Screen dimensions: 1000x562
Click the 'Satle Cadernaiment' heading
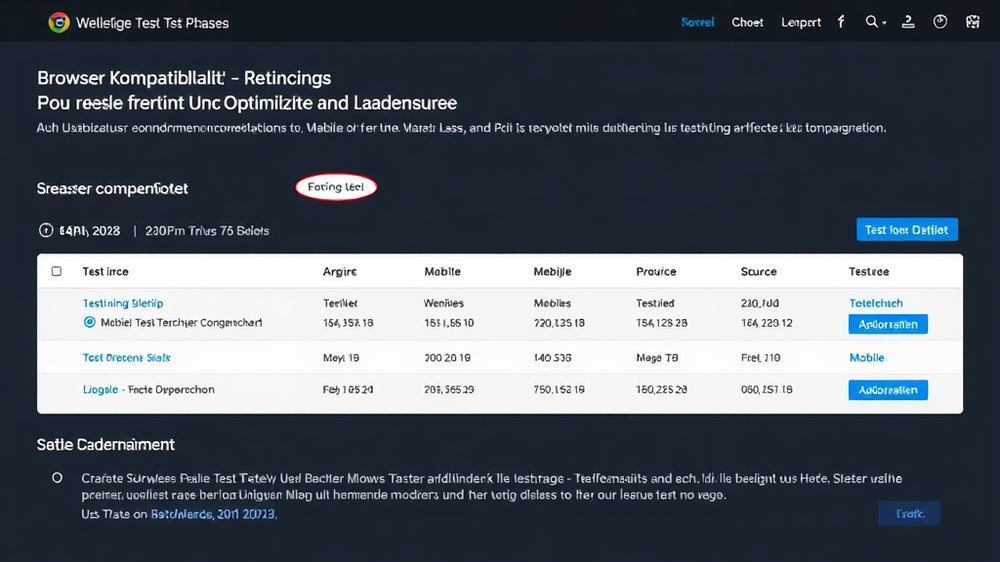pos(105,445)
